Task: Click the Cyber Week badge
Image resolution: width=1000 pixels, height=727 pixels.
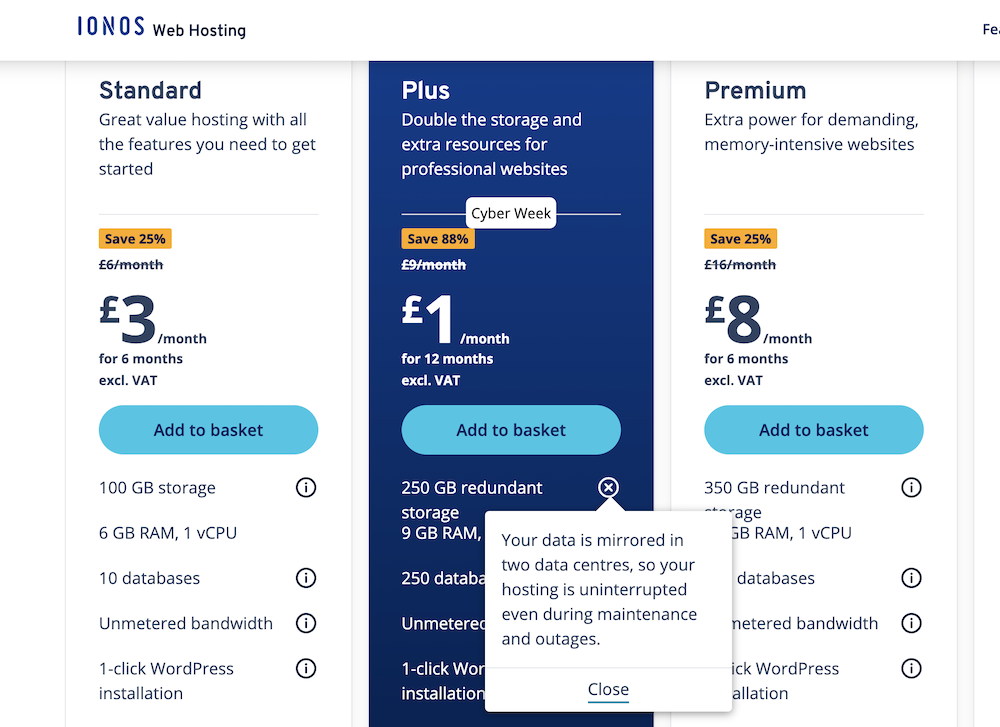Action: [511, 213]
